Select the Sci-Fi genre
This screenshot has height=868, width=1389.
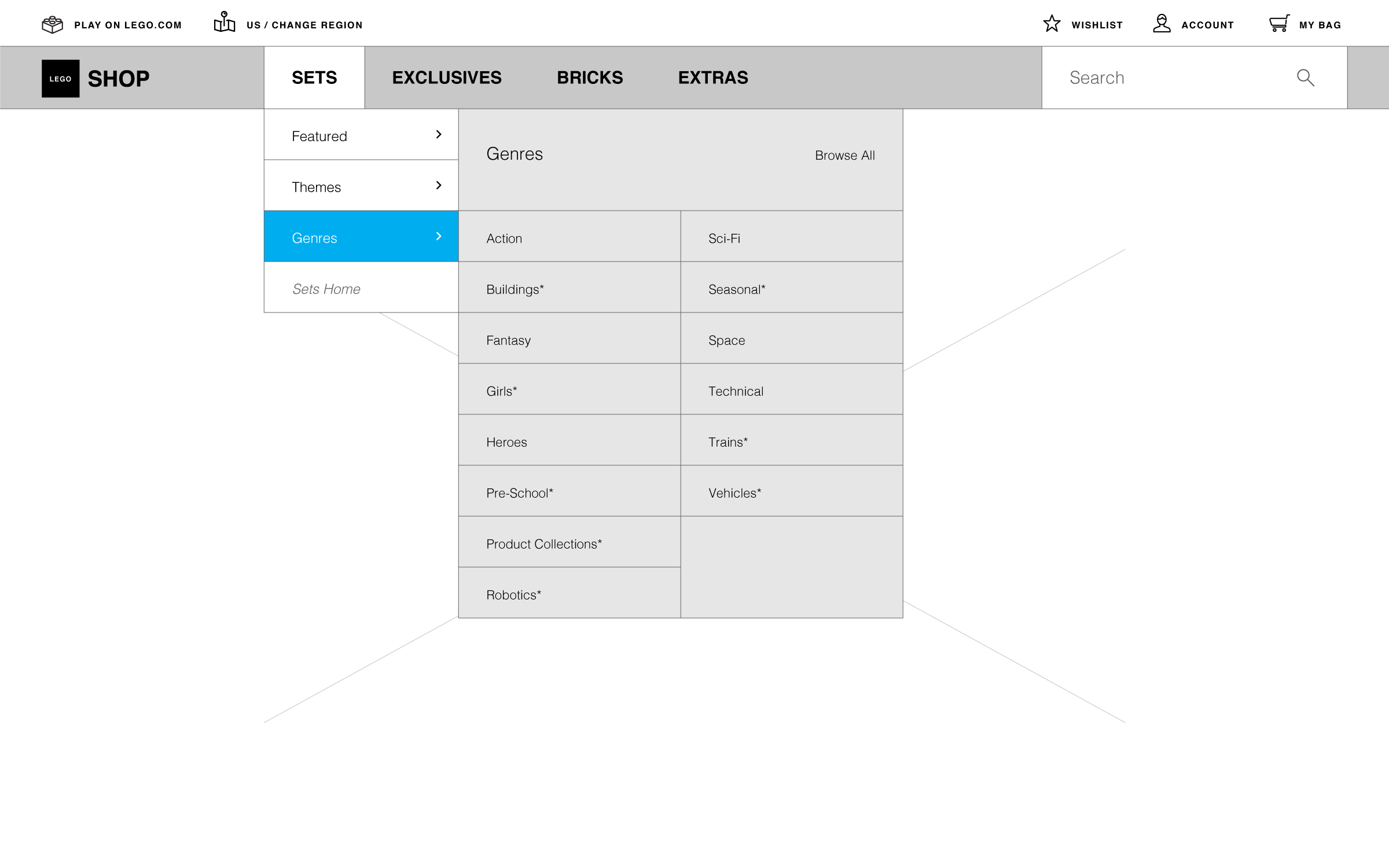(724, 239)
